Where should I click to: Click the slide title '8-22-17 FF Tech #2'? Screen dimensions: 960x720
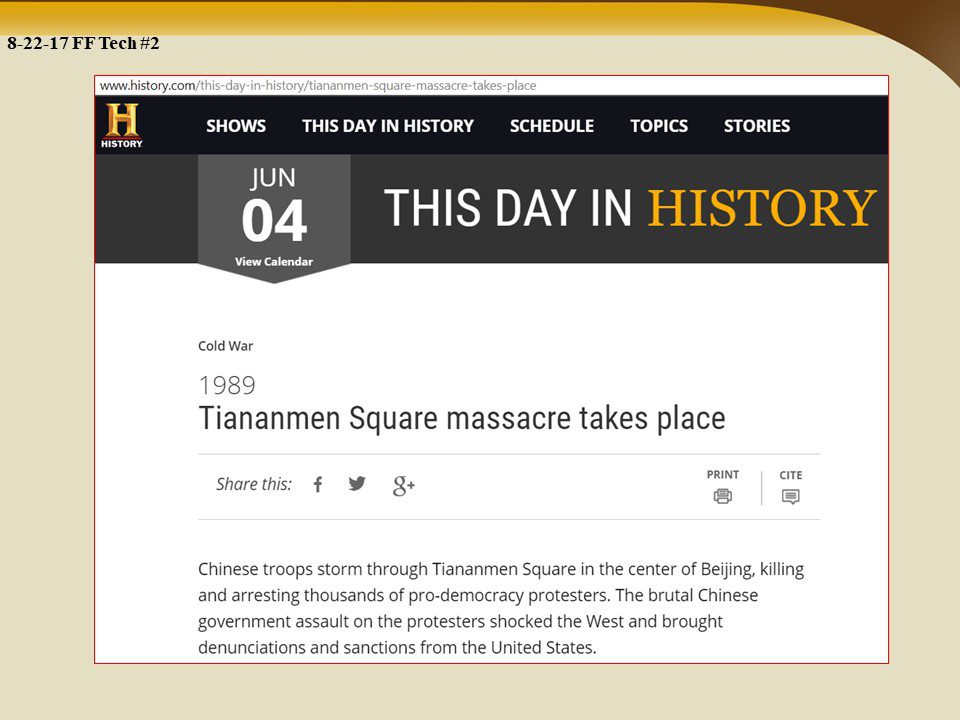point(83,43)
